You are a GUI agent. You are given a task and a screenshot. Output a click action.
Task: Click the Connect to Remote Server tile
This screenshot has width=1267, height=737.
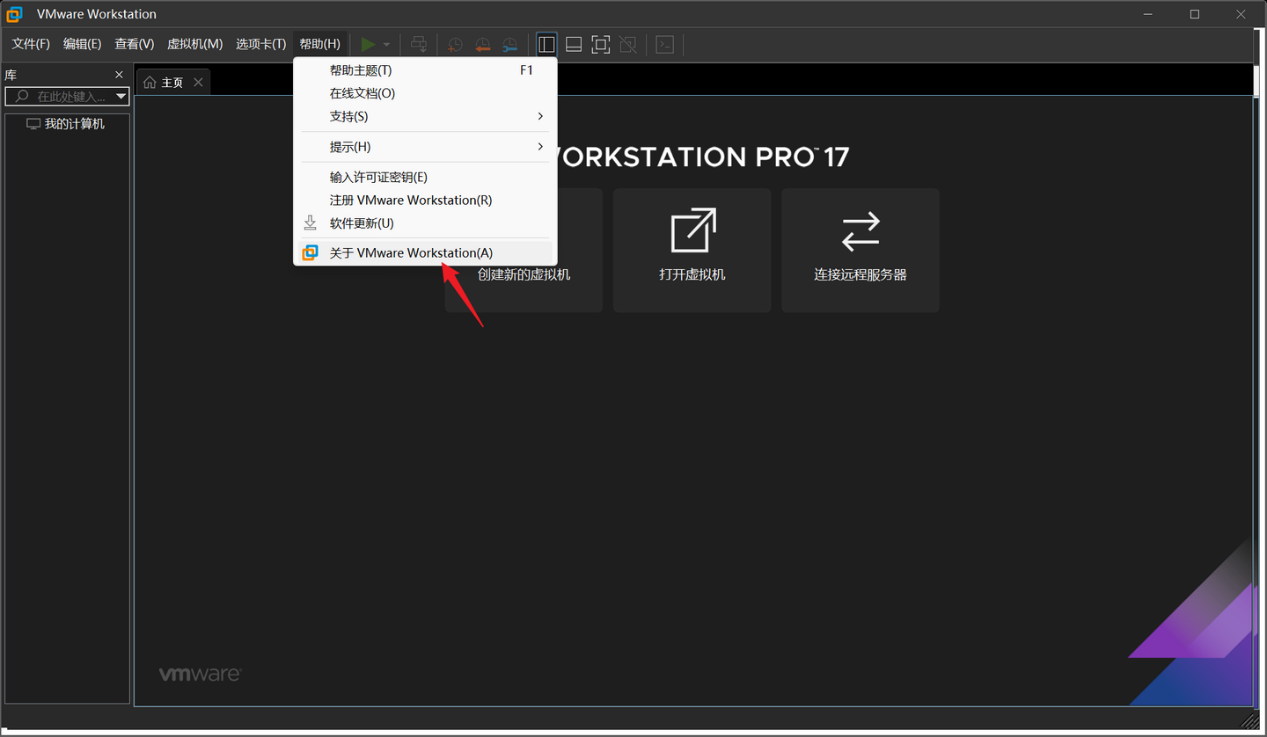coord(860,250)
